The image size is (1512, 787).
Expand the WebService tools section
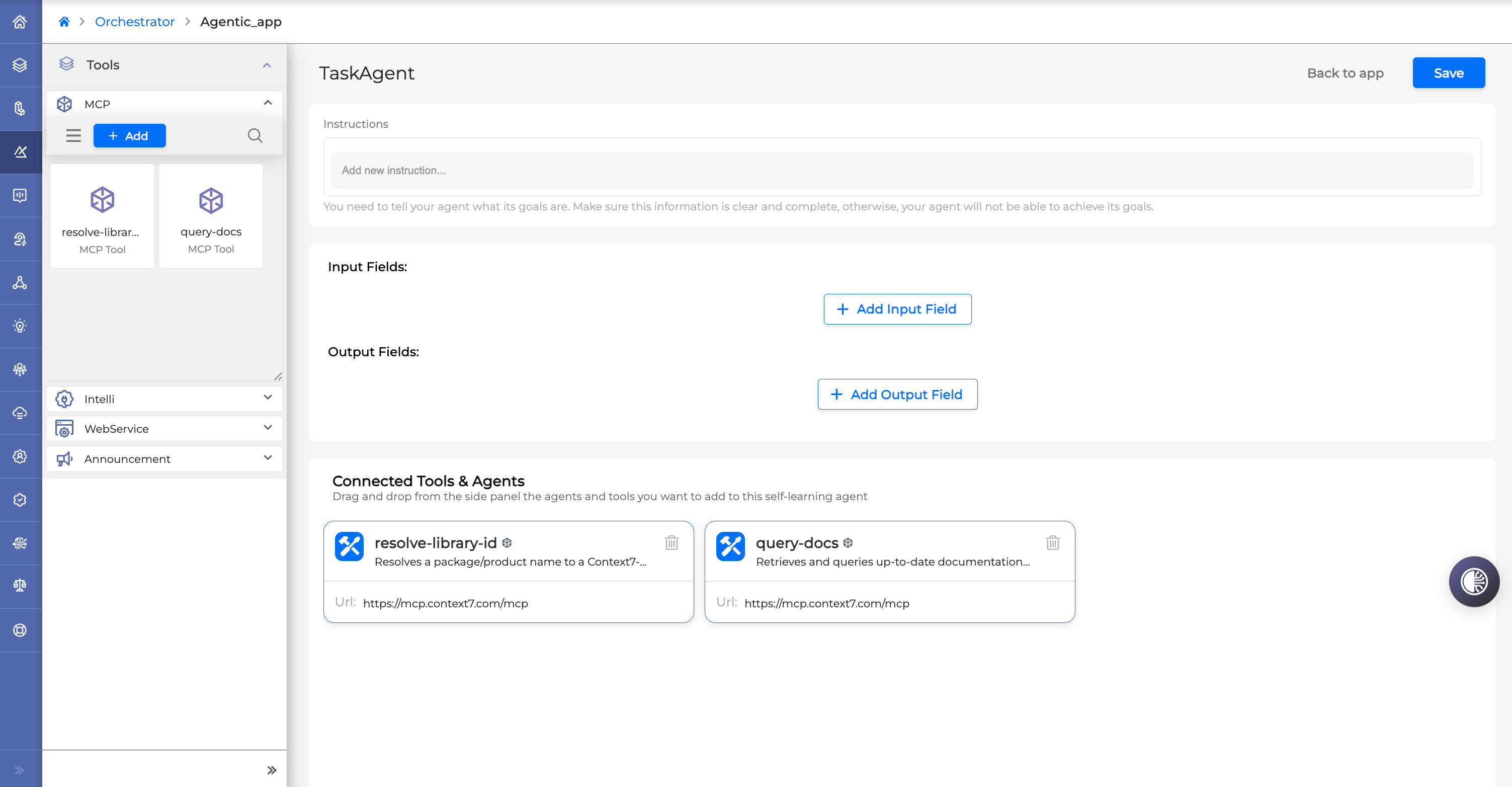268,428
